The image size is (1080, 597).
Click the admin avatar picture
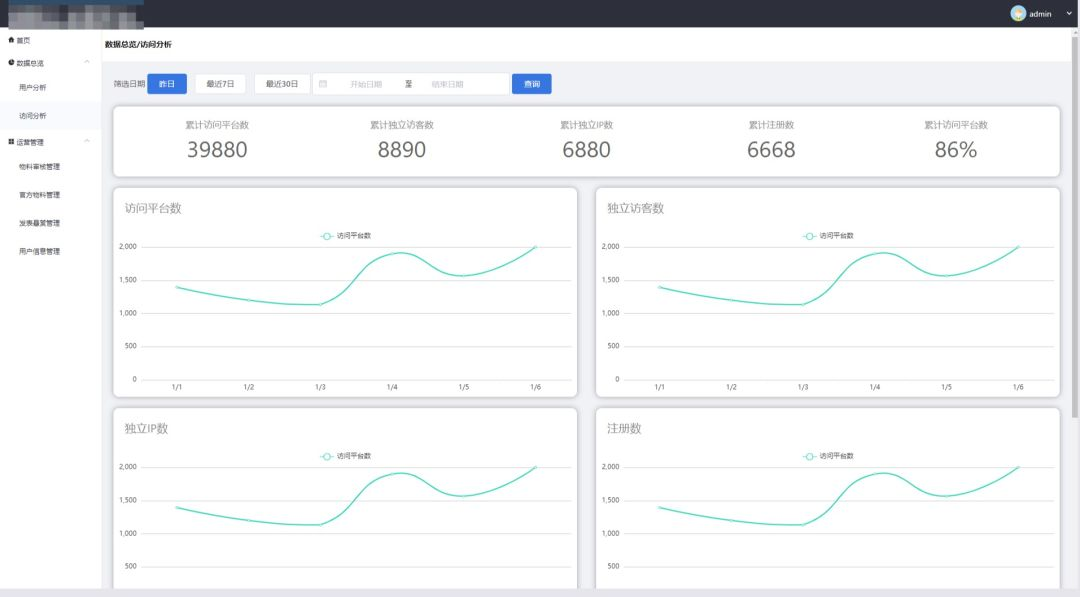(1018, 14)
